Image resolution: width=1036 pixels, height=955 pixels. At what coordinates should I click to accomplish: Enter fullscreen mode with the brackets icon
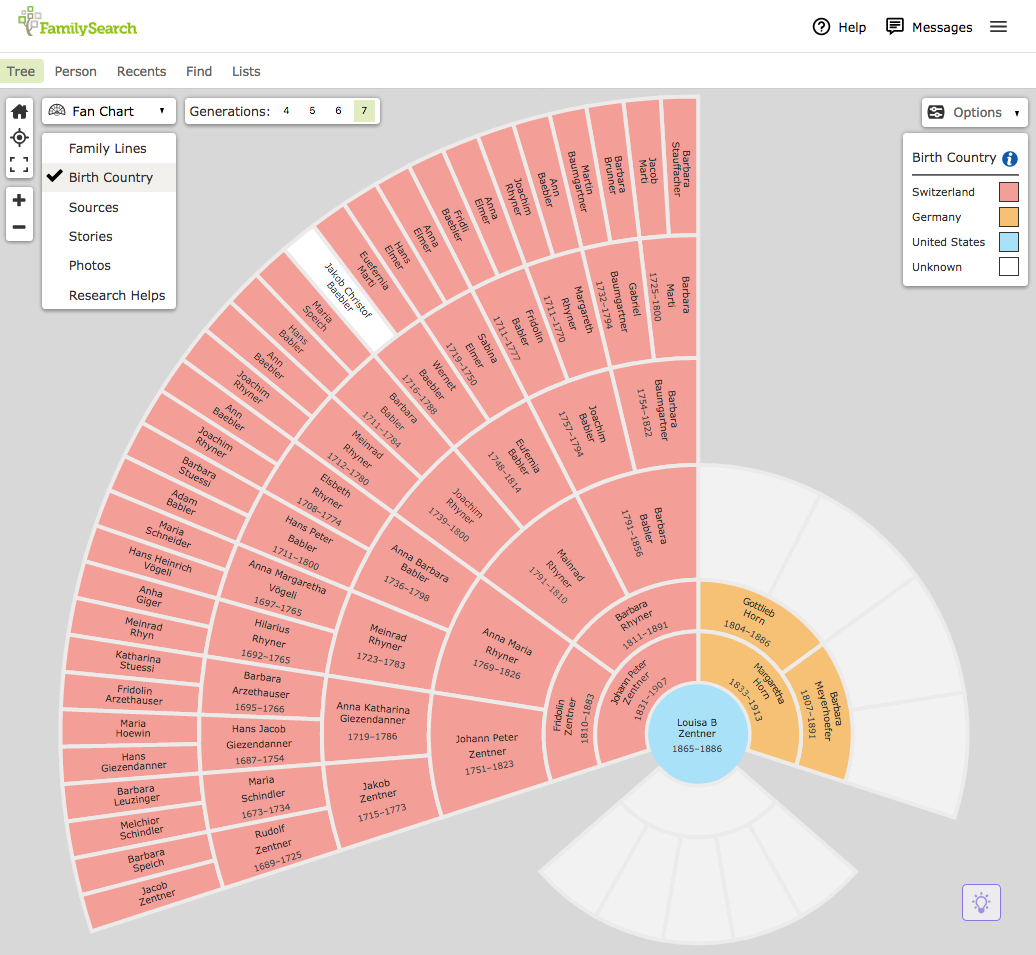(x=19, y=164)
